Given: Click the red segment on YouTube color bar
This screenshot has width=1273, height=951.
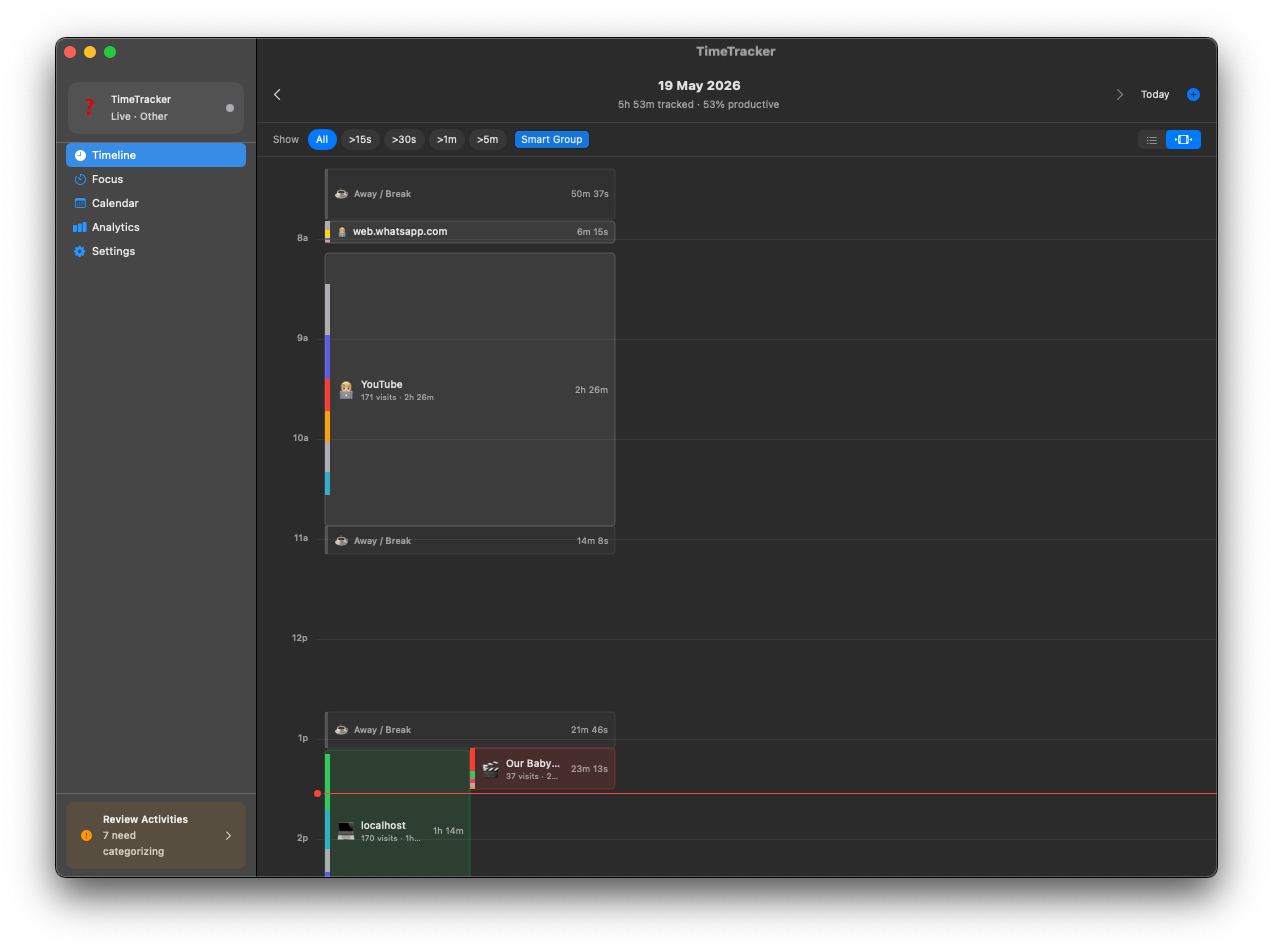Looking at the screenshot, I should click(327, 395).
